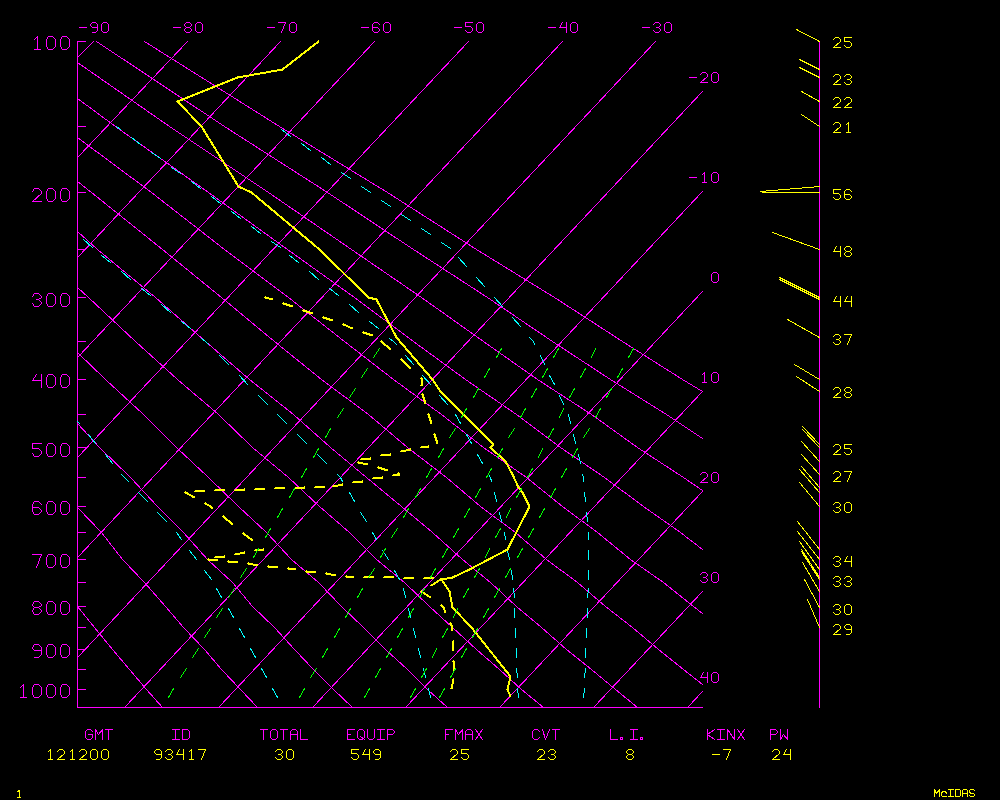Image resolution: width=1000 pixels, height=800 pixels.
Task: Click the wind barb beside speed 56
Action: pos(790,190)
